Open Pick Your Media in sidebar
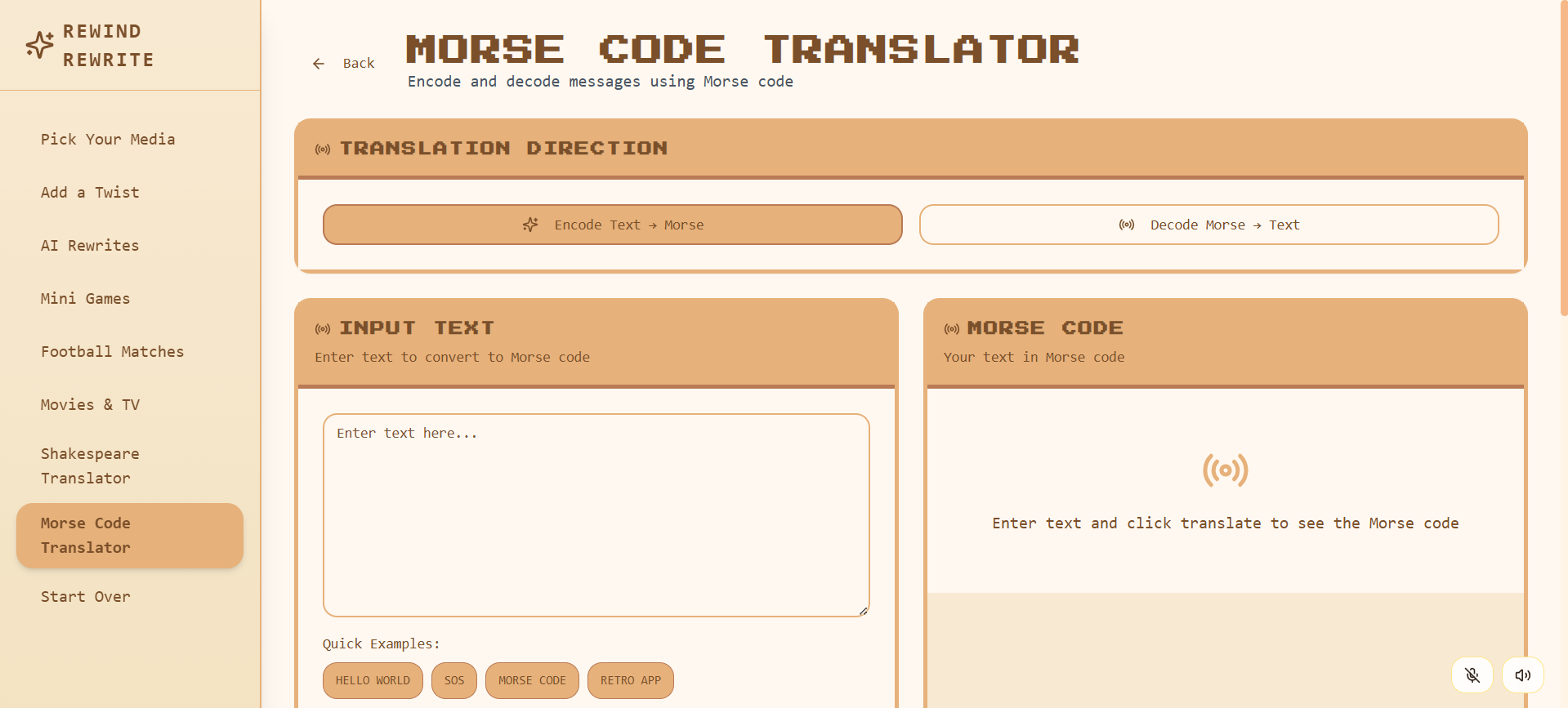Viewport: 1568px width, 708px height. (130, 140)
